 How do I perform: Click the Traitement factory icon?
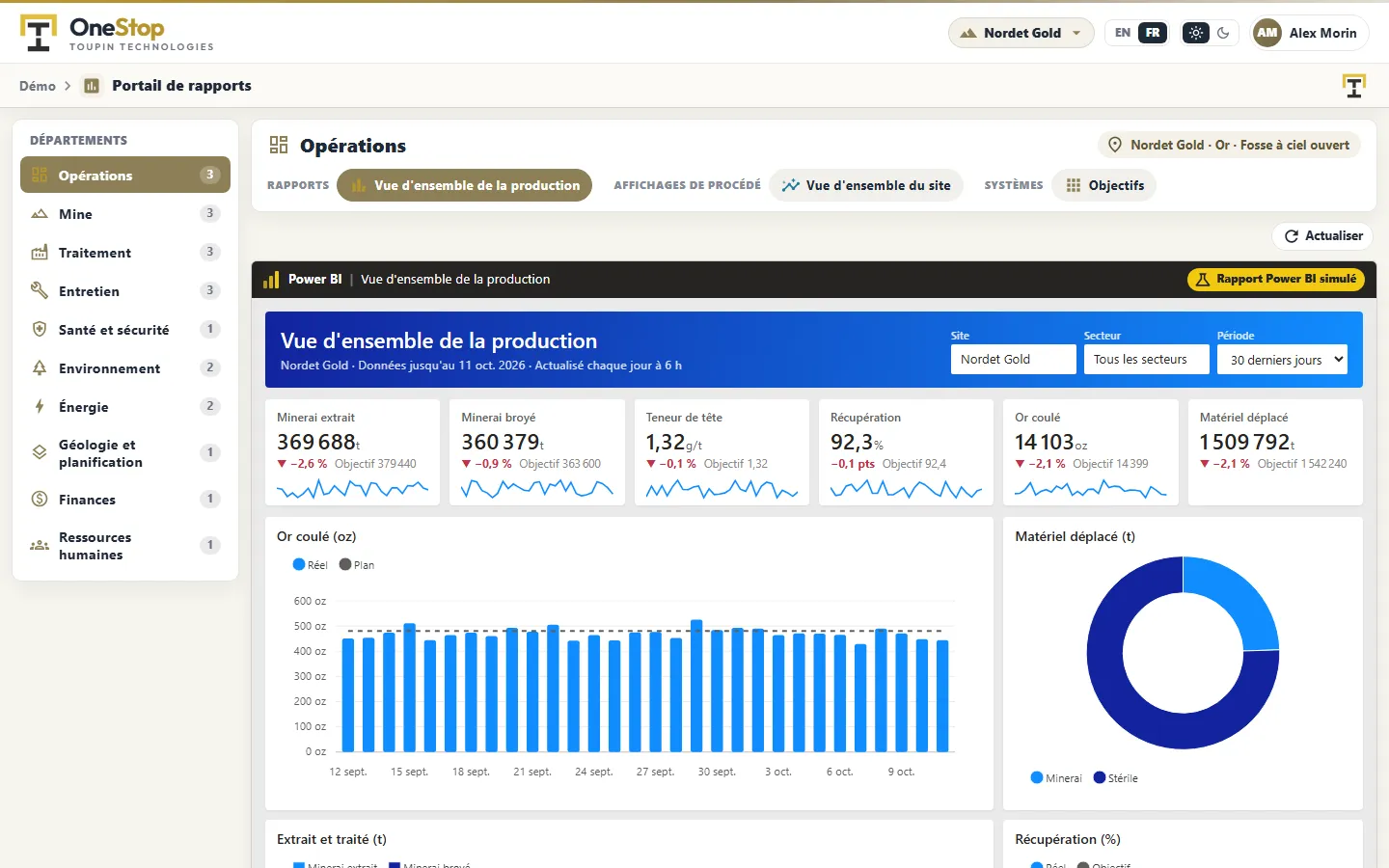(40, 252)
